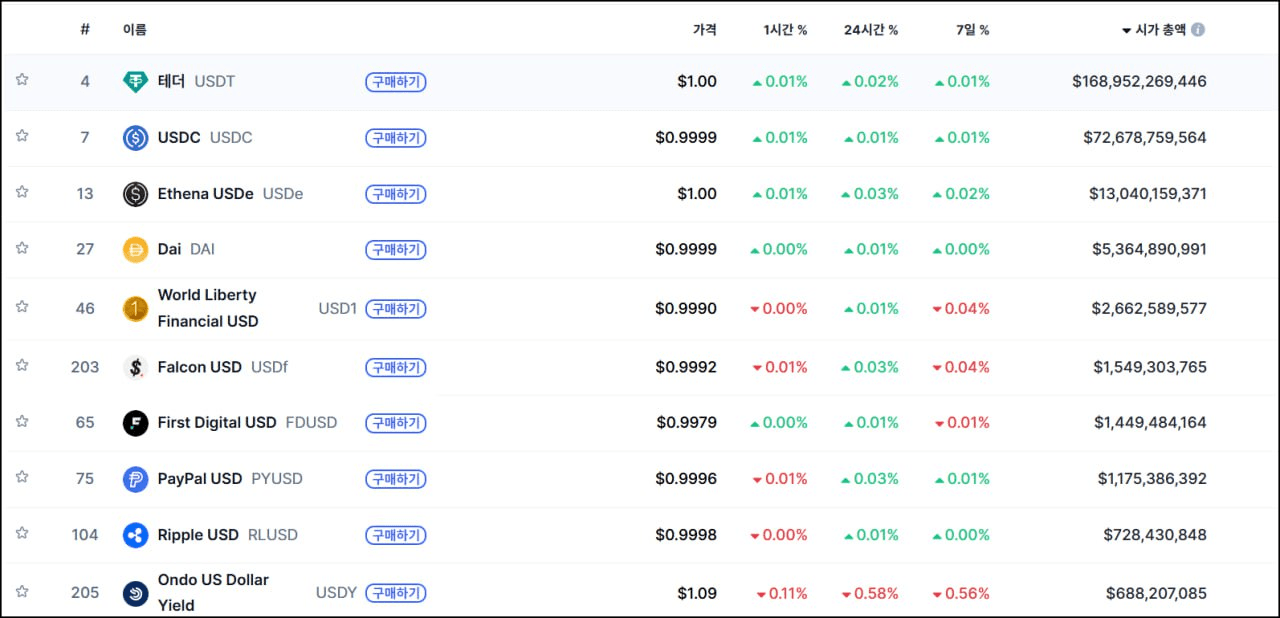Buy First Digital USD via 구매하기
Image resolution: width=1280 pixels, height=618 pixels.
pyautogui.click(x=396, y=423)
